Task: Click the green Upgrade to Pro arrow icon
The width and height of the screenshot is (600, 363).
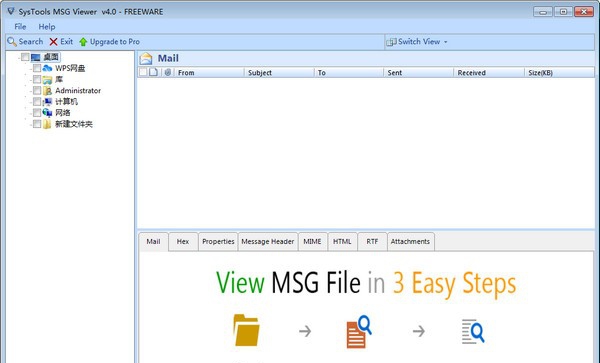Action: tap(83, 42)
